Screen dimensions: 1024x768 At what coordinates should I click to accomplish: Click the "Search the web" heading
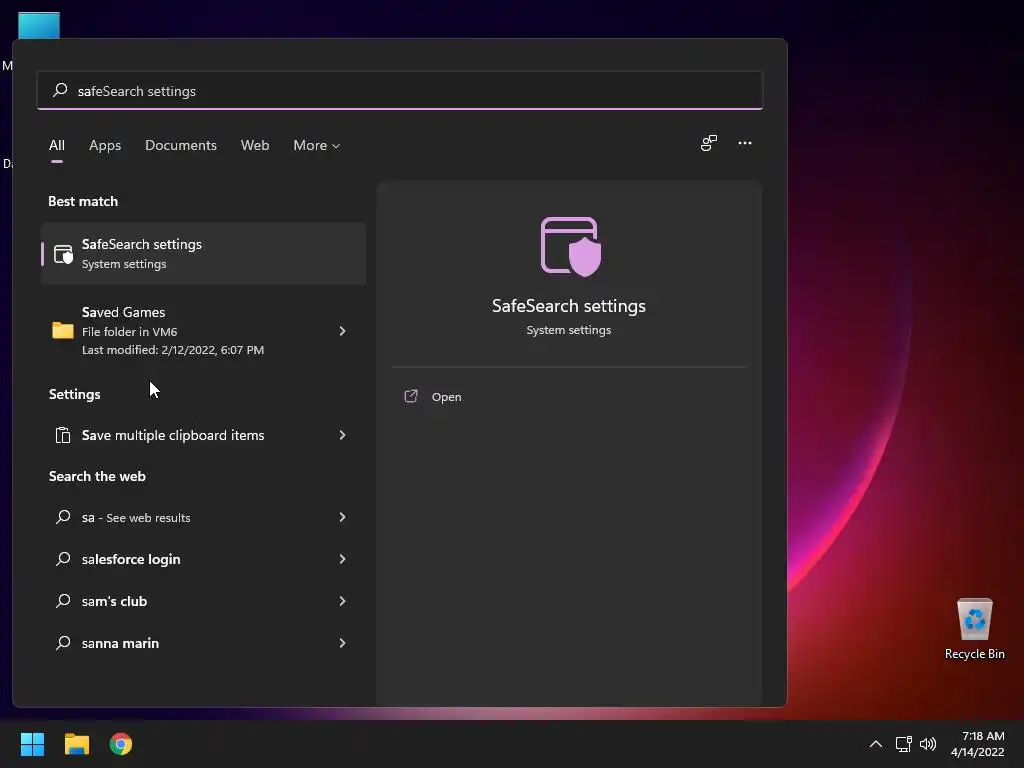(97, 476)
